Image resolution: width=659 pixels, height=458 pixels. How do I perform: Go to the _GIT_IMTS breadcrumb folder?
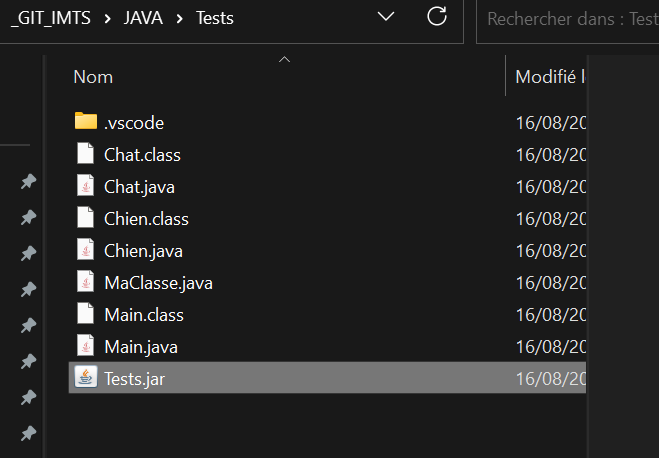(51, 17)
